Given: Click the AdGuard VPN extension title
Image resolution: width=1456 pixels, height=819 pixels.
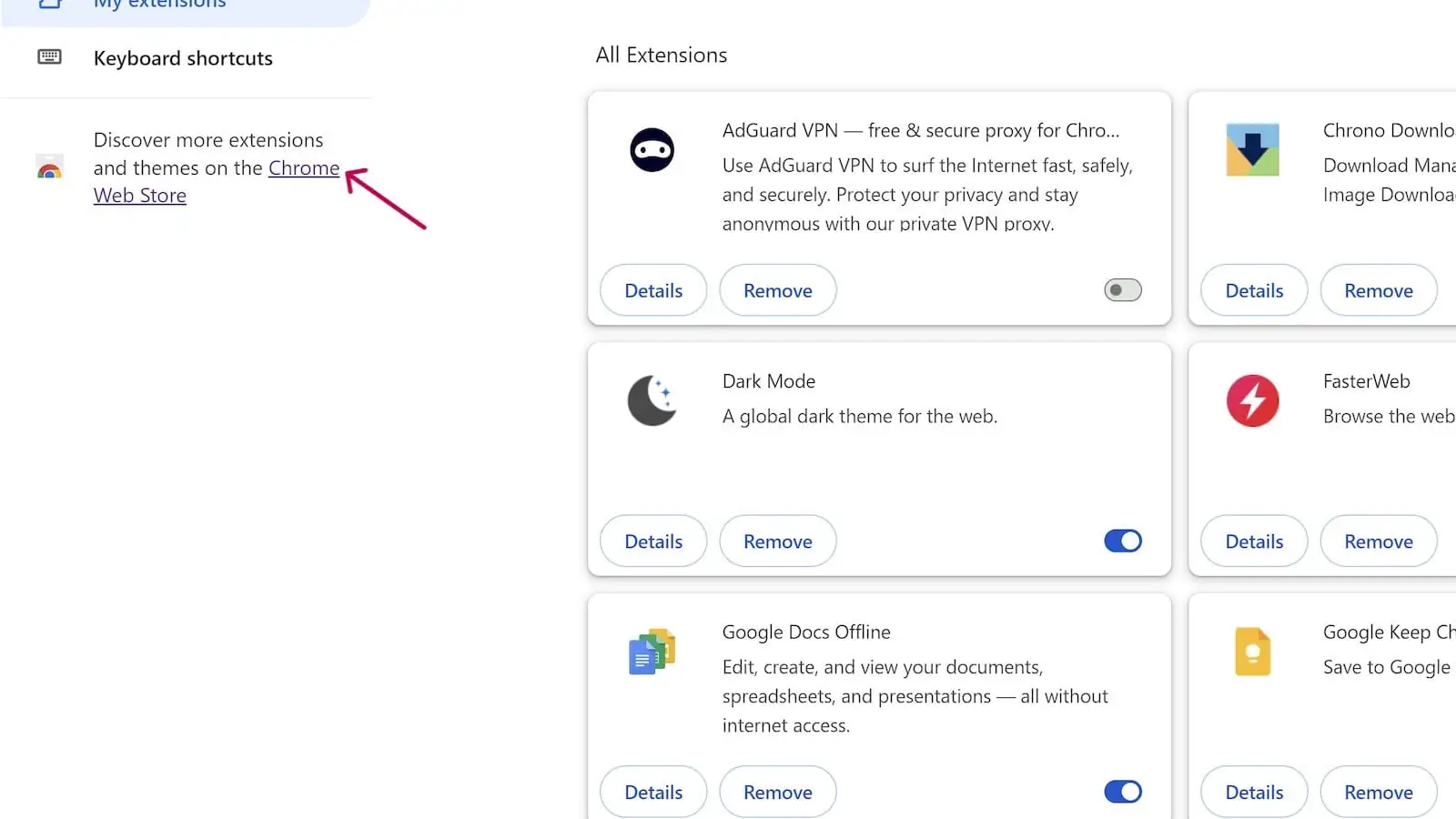Looking at the screenshot, I should tap(921, 130).
